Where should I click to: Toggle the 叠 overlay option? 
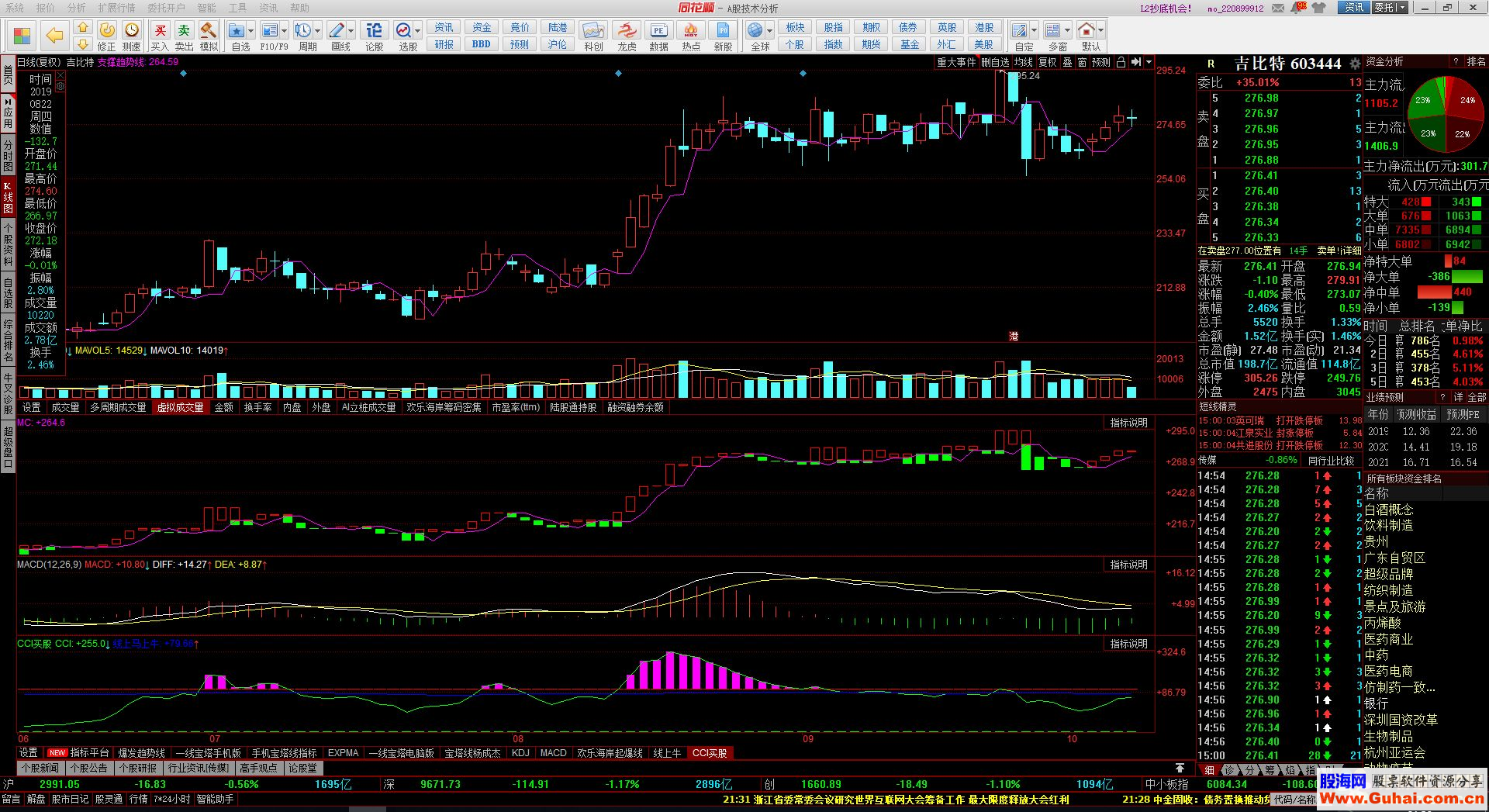pyautogui.click(x=1067, y=62)
